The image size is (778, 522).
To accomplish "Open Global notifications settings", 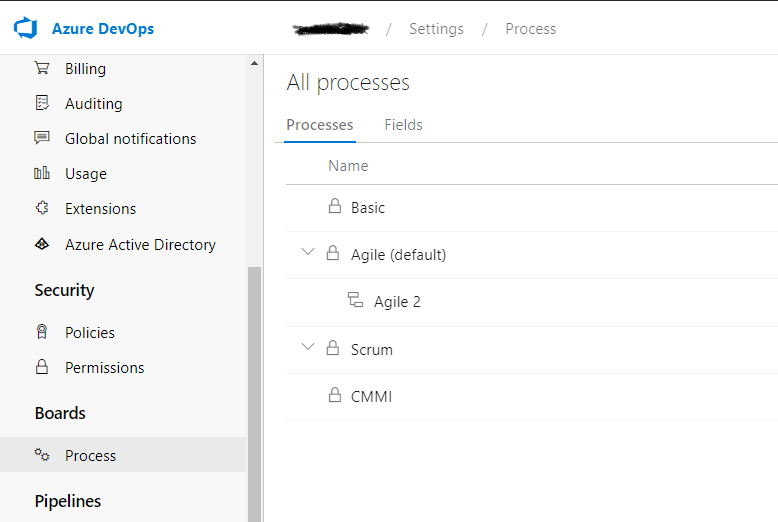I will click(130, 138).
